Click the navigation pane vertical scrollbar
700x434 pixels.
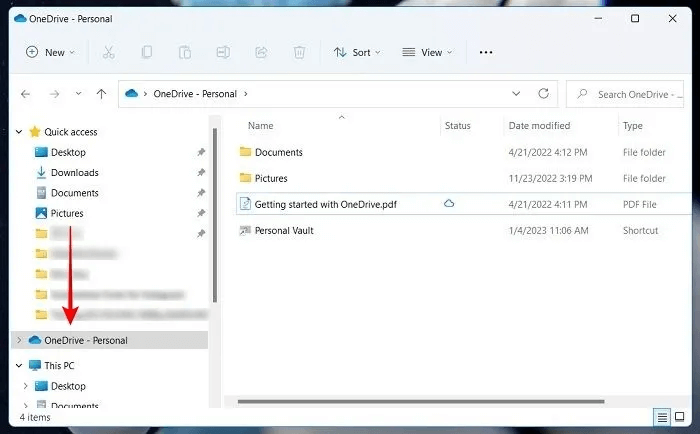pos(215,215)
